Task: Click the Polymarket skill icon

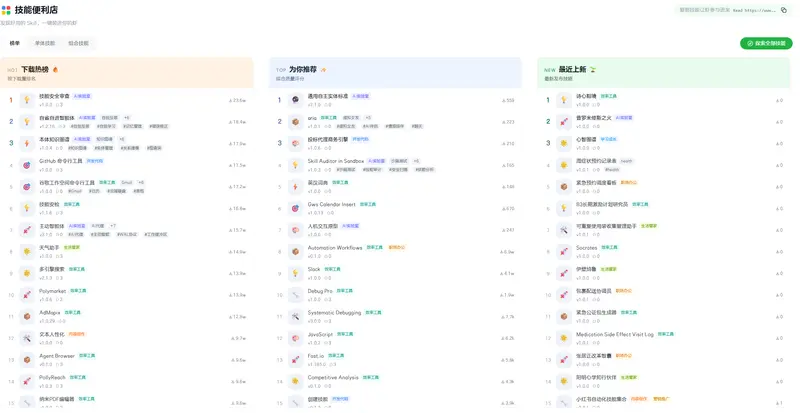Action: pos(27,295)
